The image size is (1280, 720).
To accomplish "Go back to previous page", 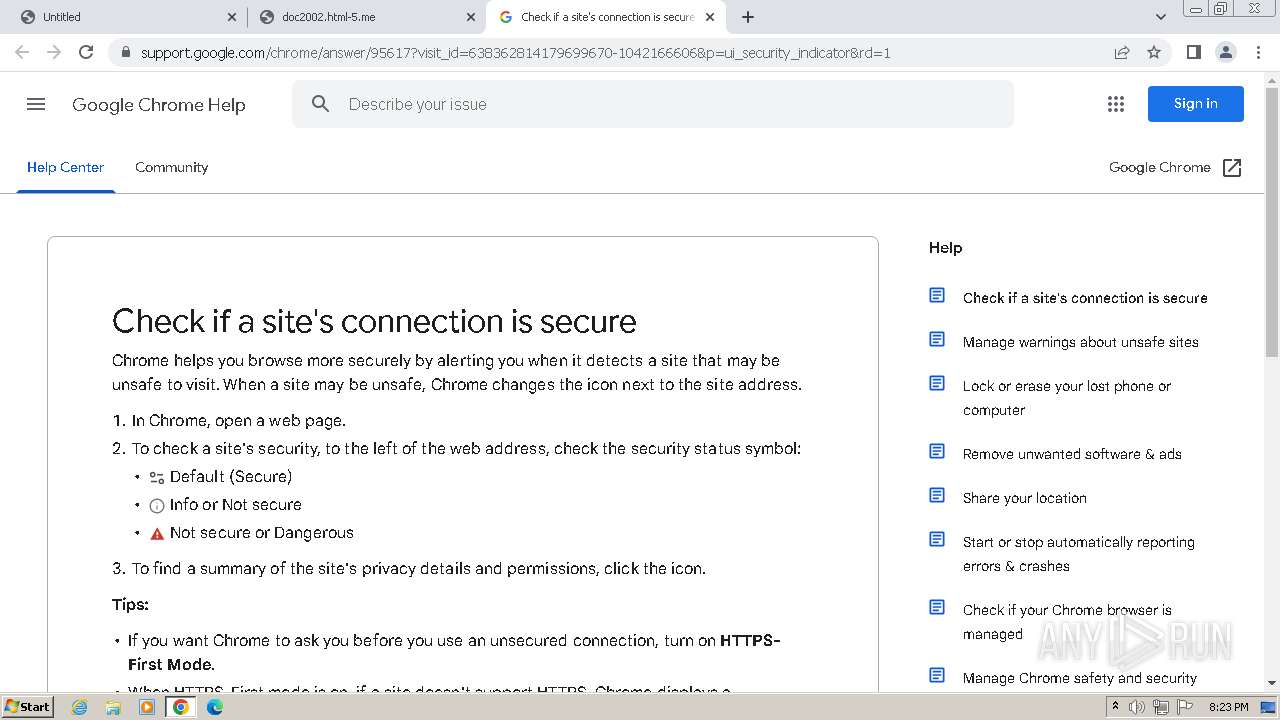I will point(22,52).
